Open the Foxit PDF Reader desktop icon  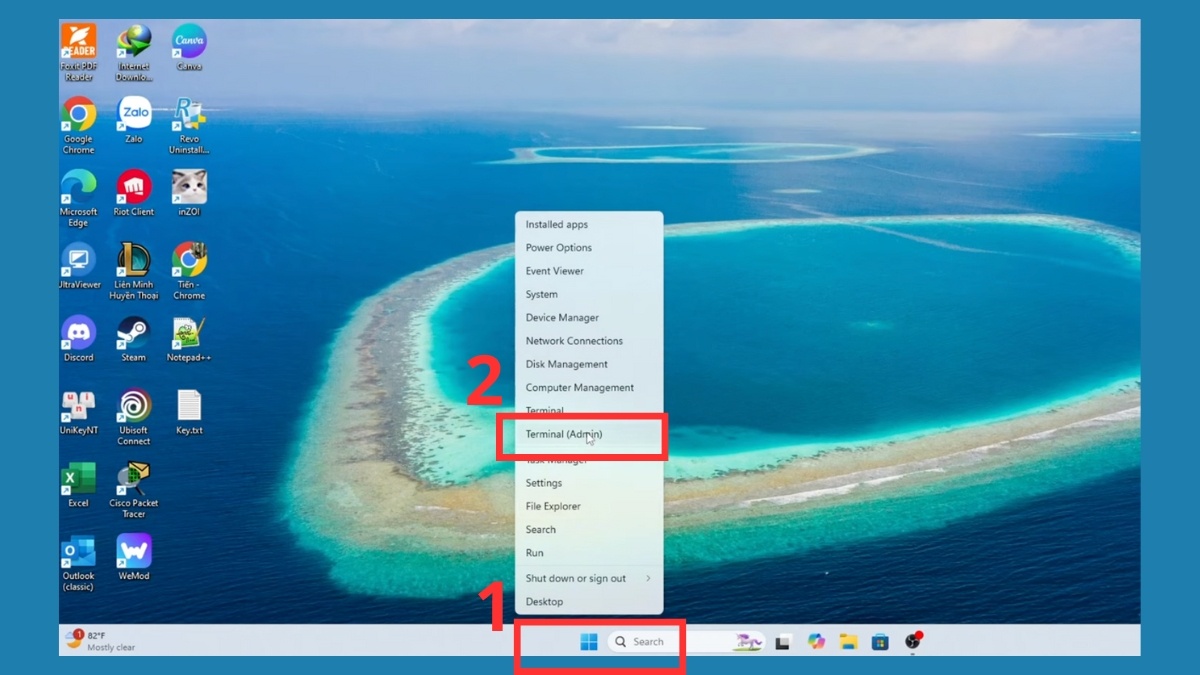click(78, 52)
